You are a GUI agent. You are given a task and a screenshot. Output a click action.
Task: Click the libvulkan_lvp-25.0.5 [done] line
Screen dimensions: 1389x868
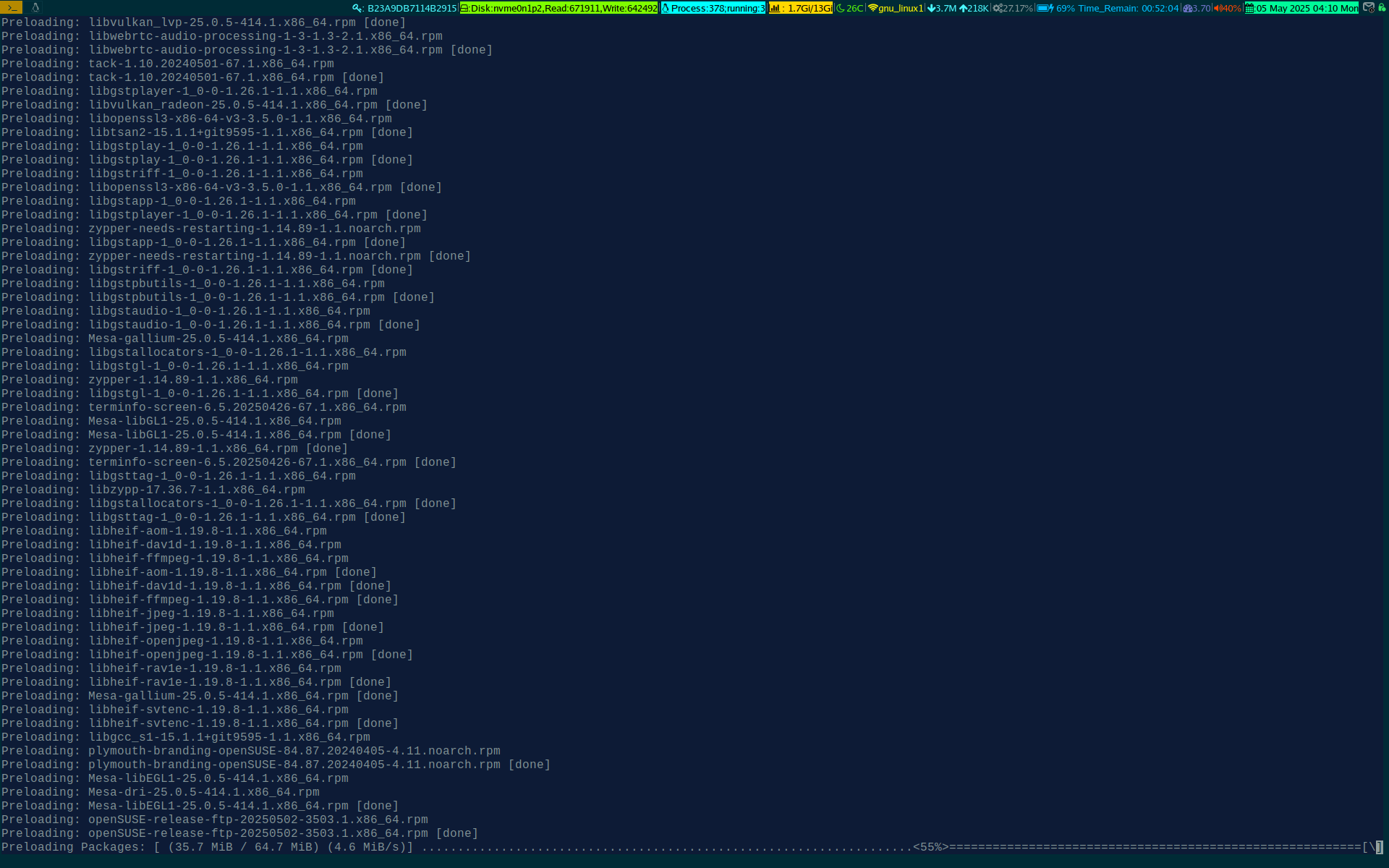(203, 22)
